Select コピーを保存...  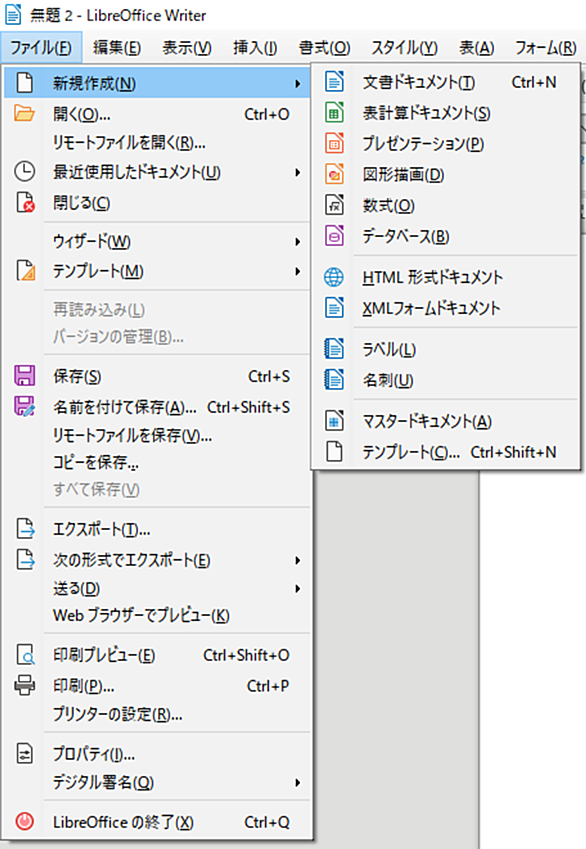pyautogui.click(x=157, y=462)
